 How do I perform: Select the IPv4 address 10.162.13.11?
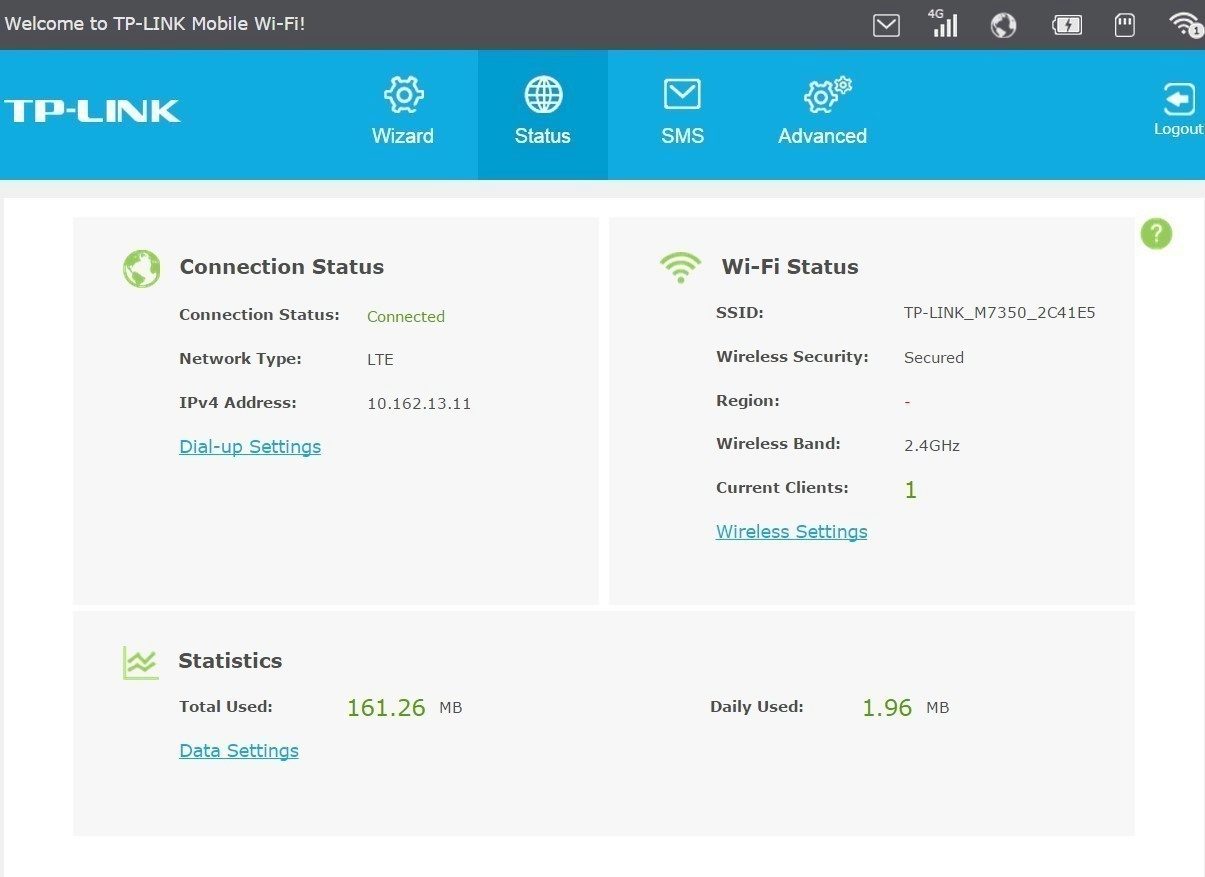click(419, 404)
